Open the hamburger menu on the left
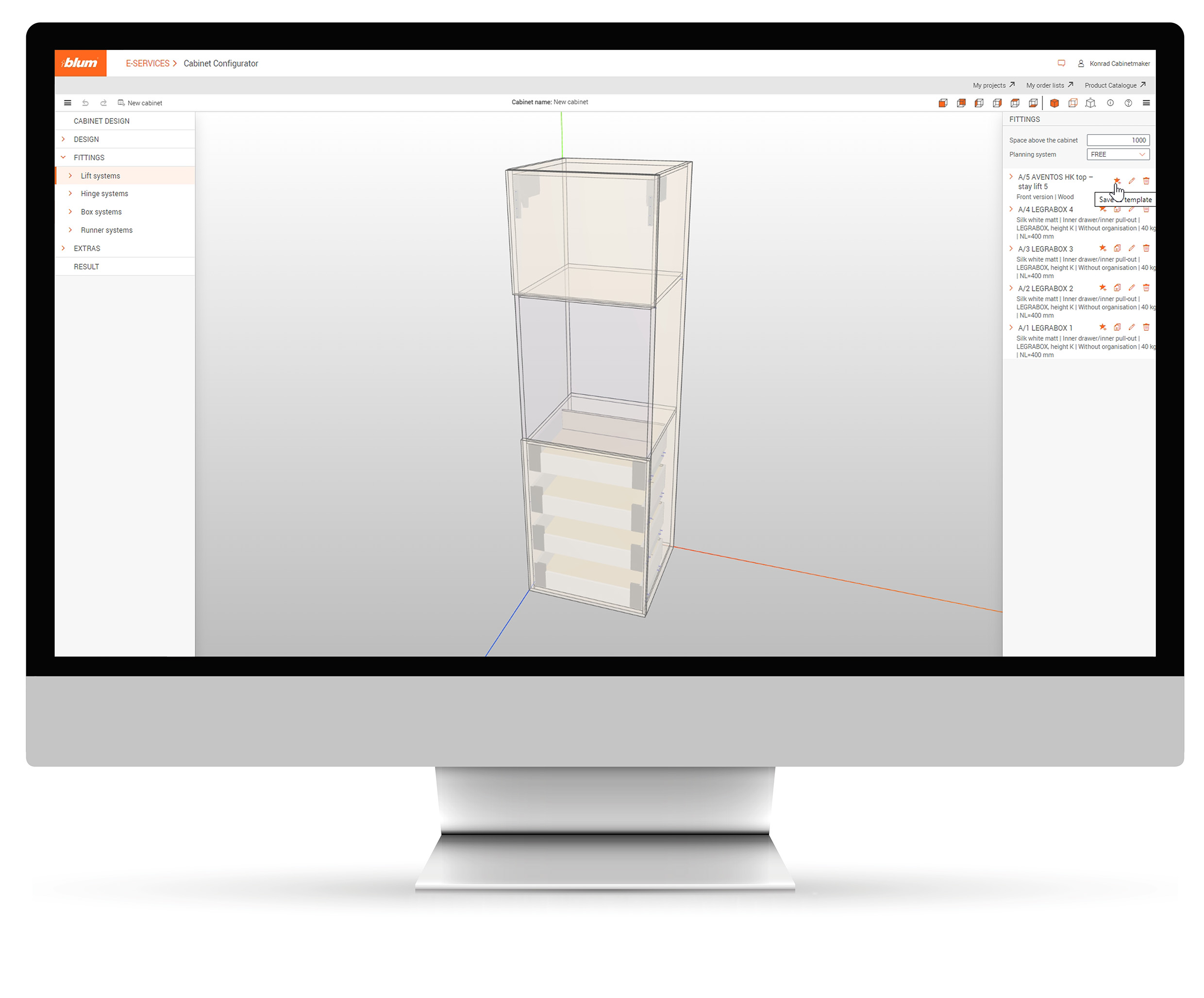 (67, 102)
